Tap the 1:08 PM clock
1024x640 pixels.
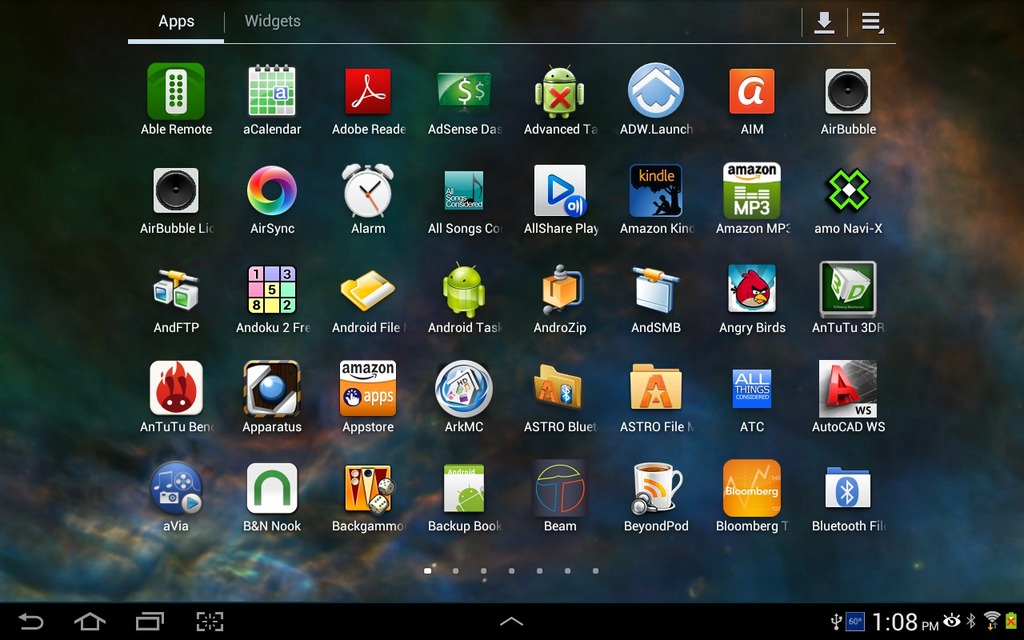904,622
